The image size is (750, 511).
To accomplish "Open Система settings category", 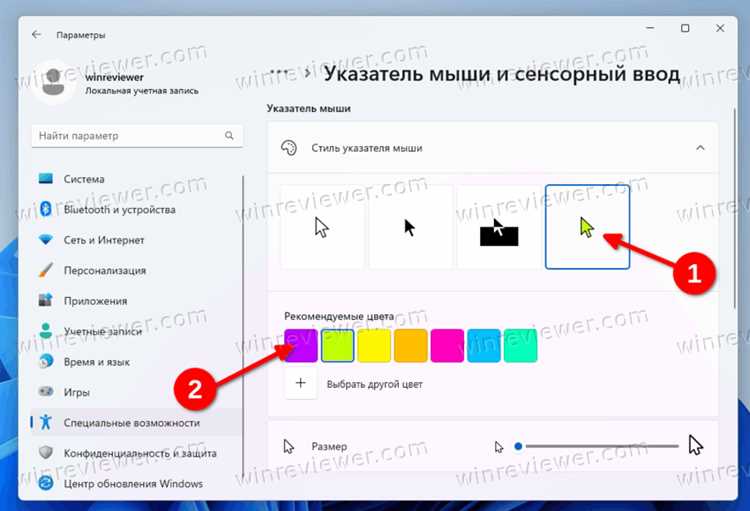I will (138, 178).
